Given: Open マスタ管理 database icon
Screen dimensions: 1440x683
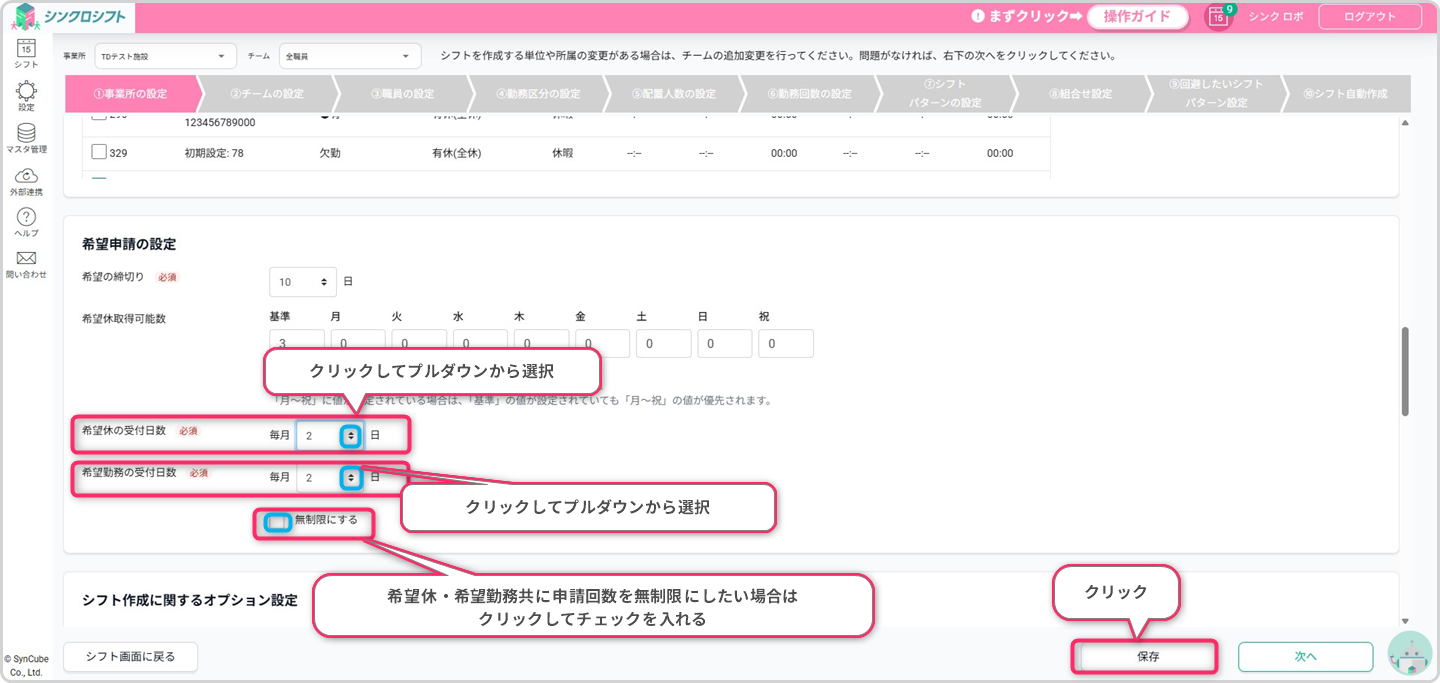Looking at the screenshot, I should (x=27, y=136).
